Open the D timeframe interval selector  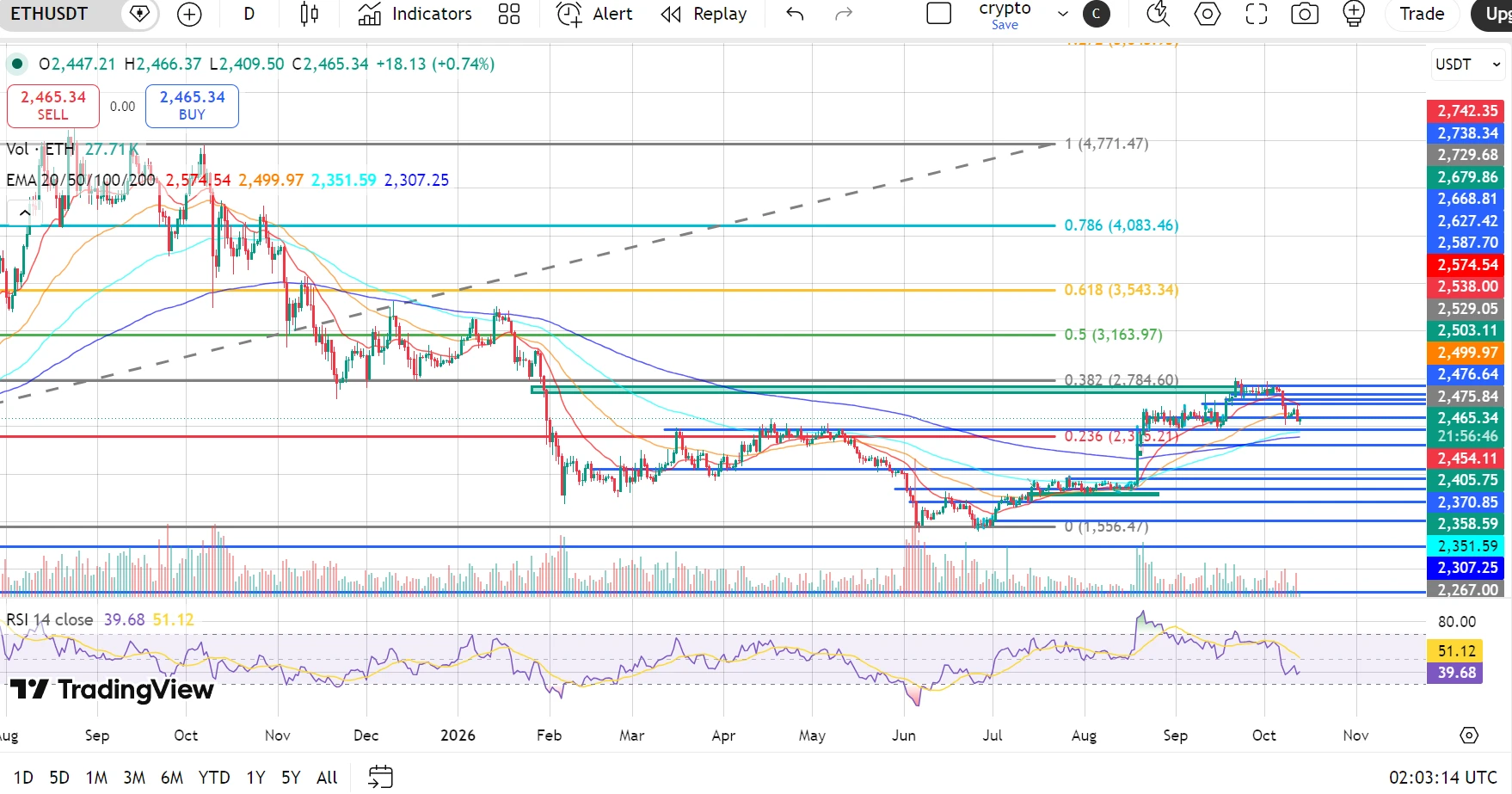tap(249, 14)
